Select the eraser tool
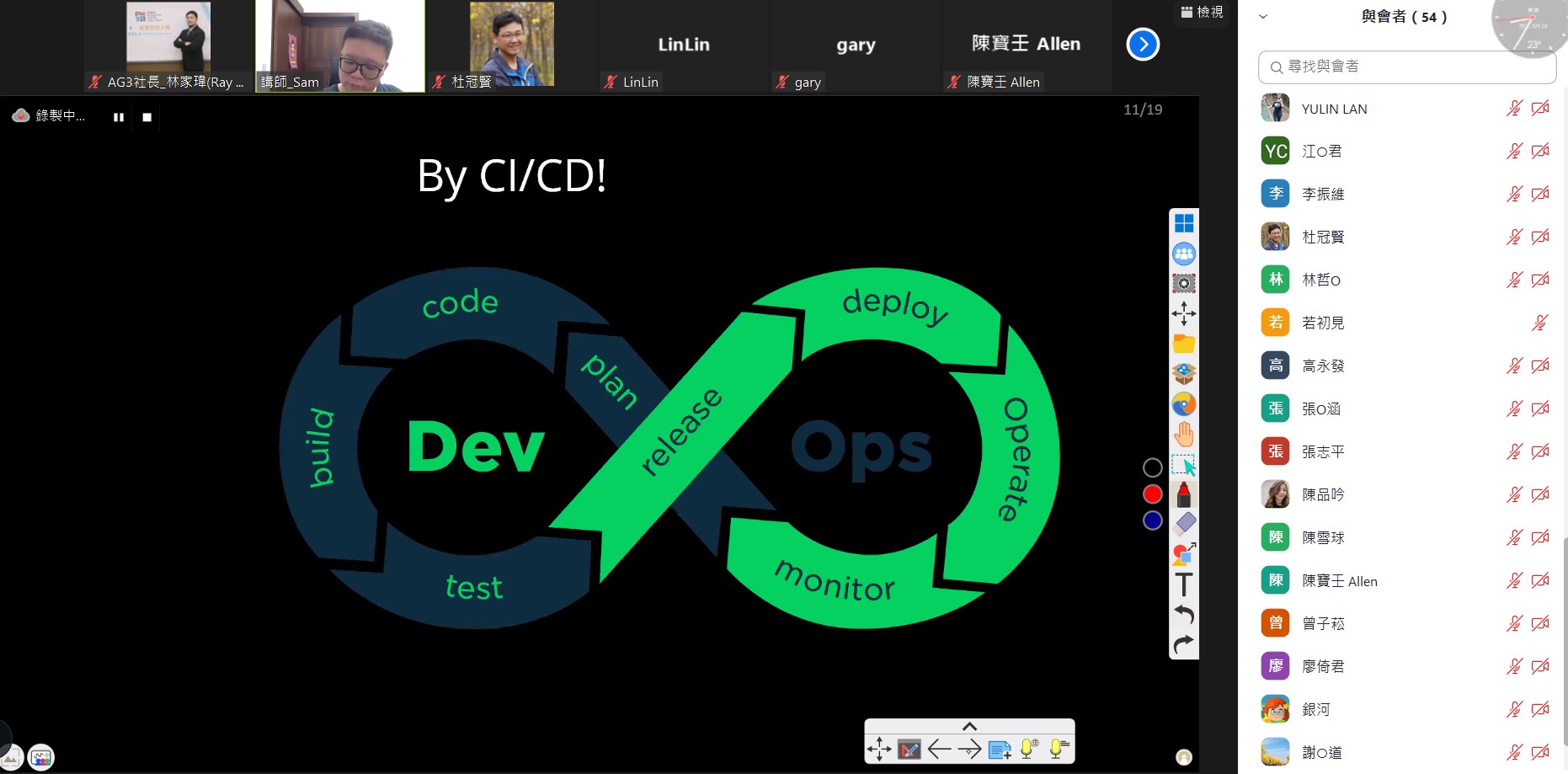This screenshot has width=1568, height=774. coord(1184,524)
